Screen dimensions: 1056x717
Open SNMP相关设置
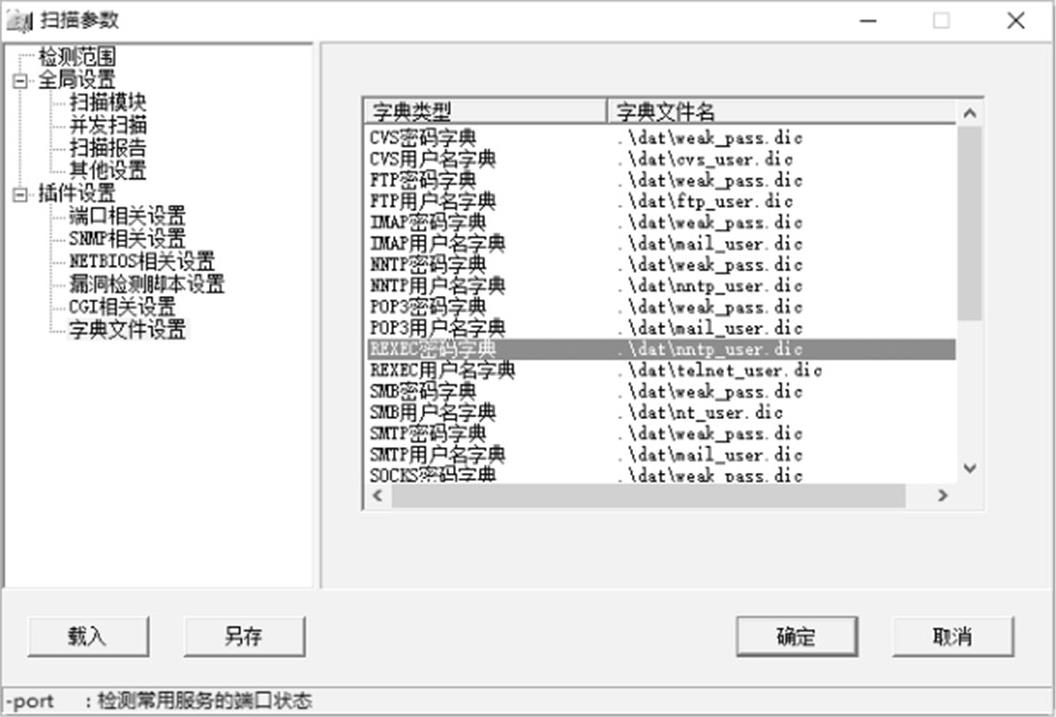click(127, 238)
